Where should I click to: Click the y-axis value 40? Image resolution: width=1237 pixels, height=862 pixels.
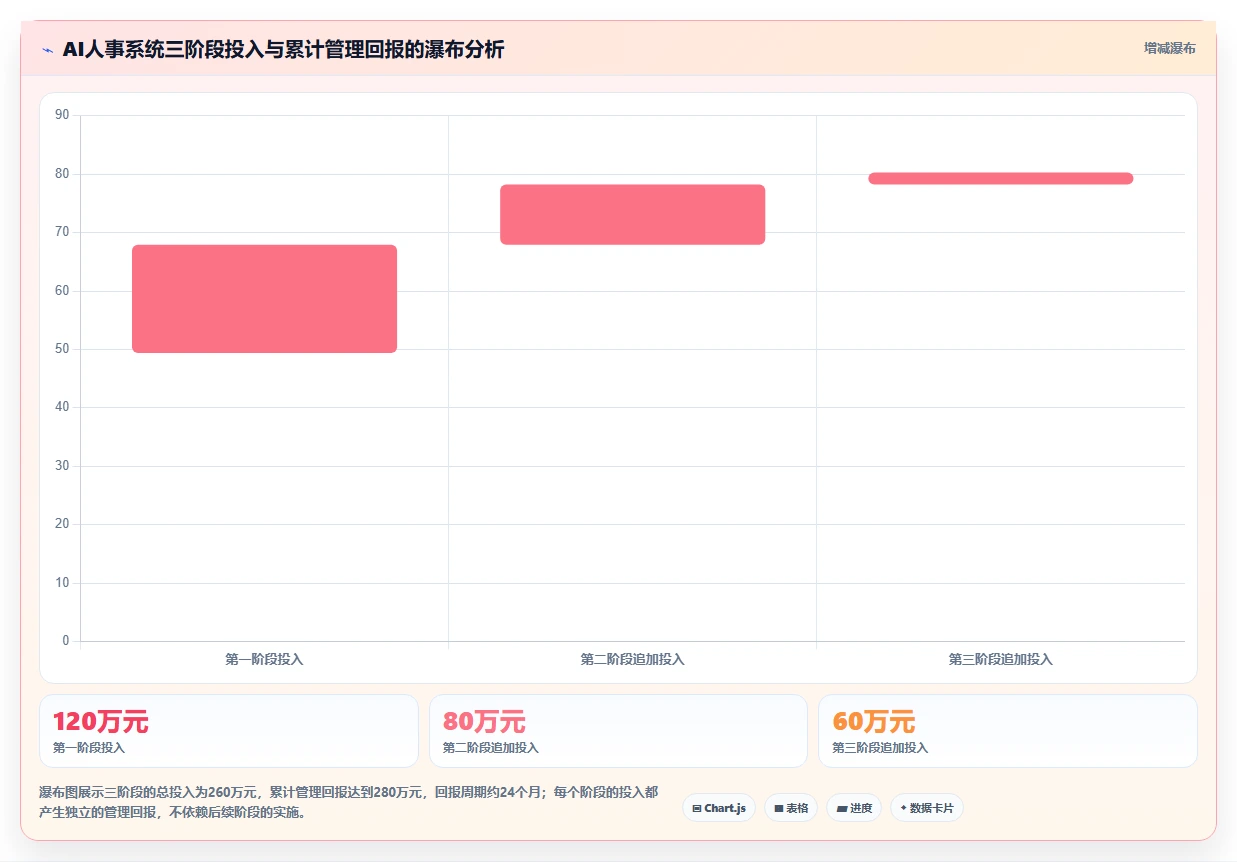(x=62, y=407)
